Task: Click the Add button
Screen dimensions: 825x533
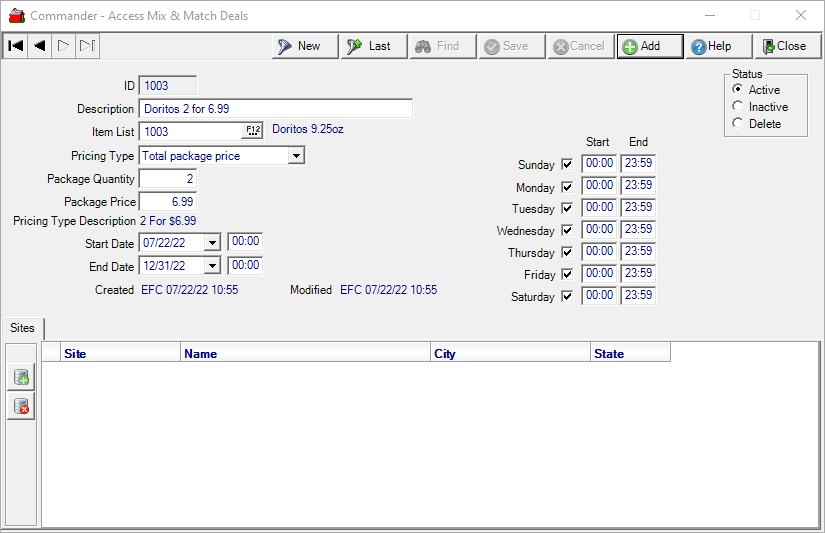Action: click(649, 46)
